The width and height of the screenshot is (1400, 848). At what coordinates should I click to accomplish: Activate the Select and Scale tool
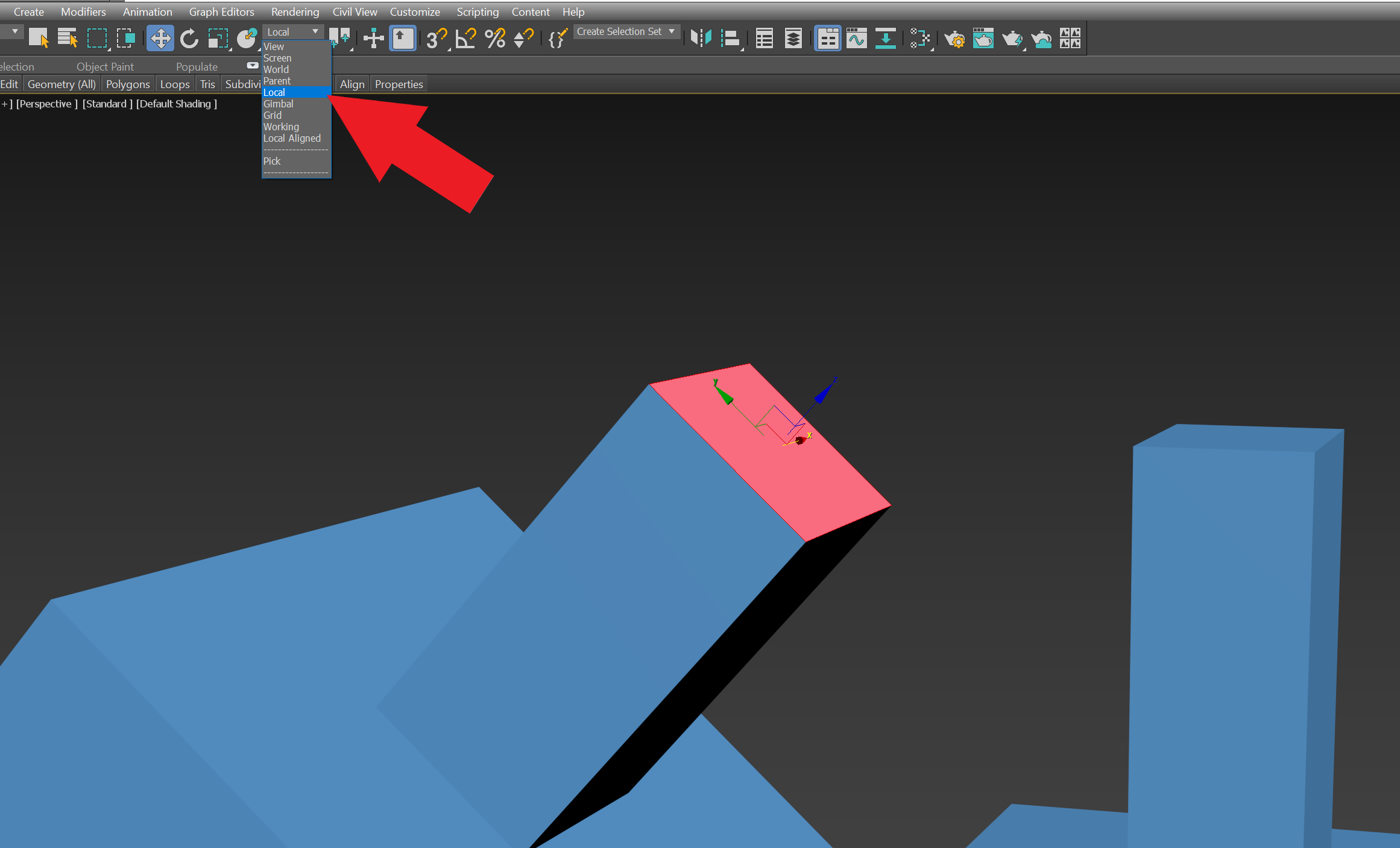[218, 39]
